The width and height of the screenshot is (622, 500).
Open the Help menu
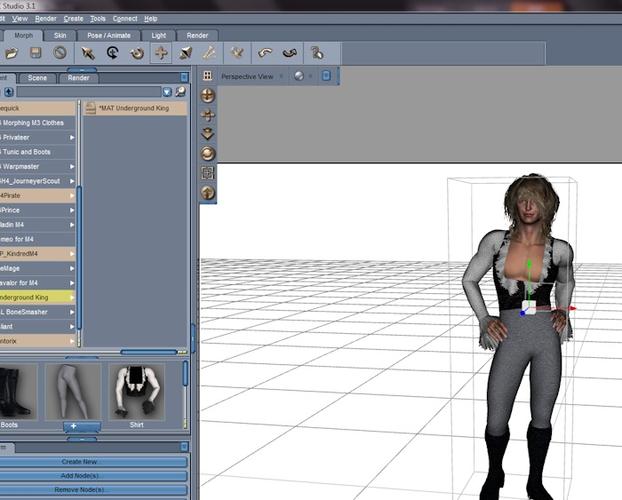[x=151, y=19]
